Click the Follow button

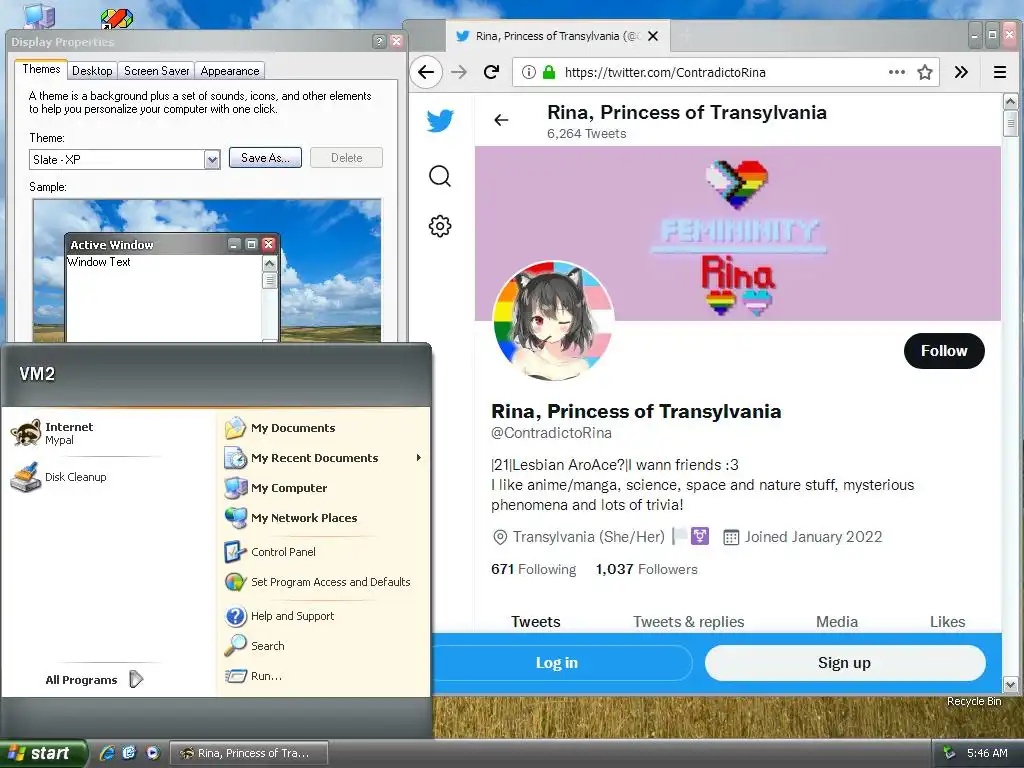pyautogui.click(x=944, y=351)
